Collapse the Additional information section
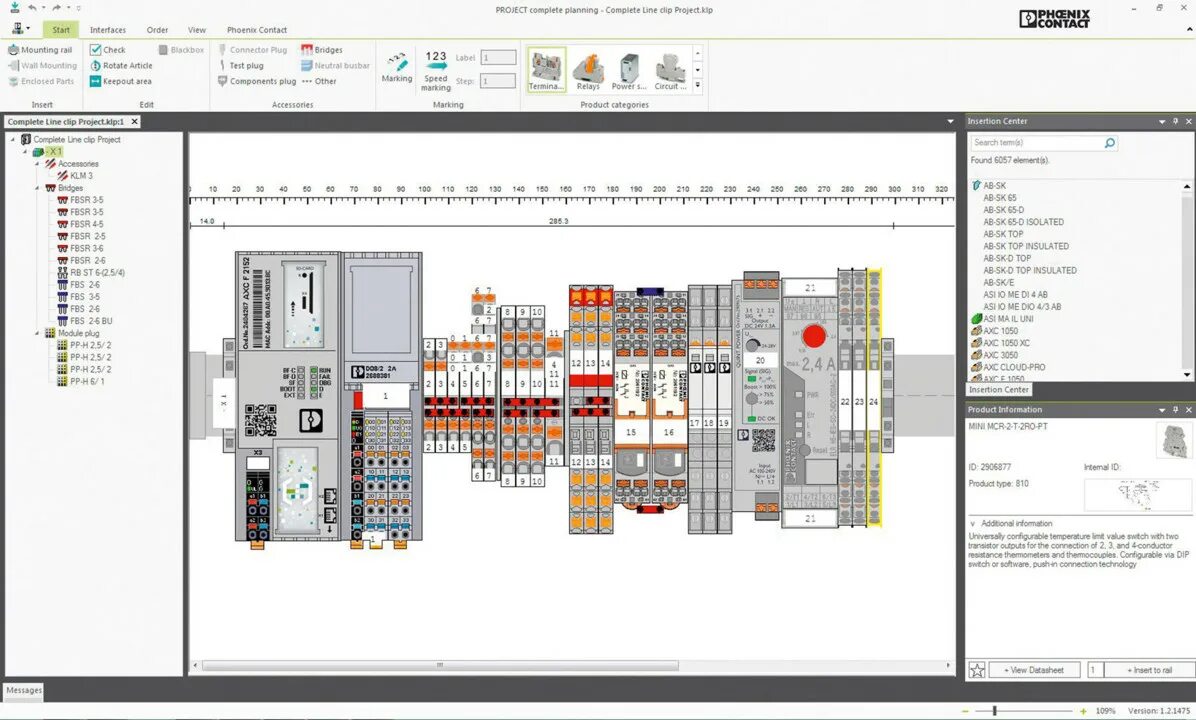Screen dimensions: 1196x720 (x=973, y=524)
